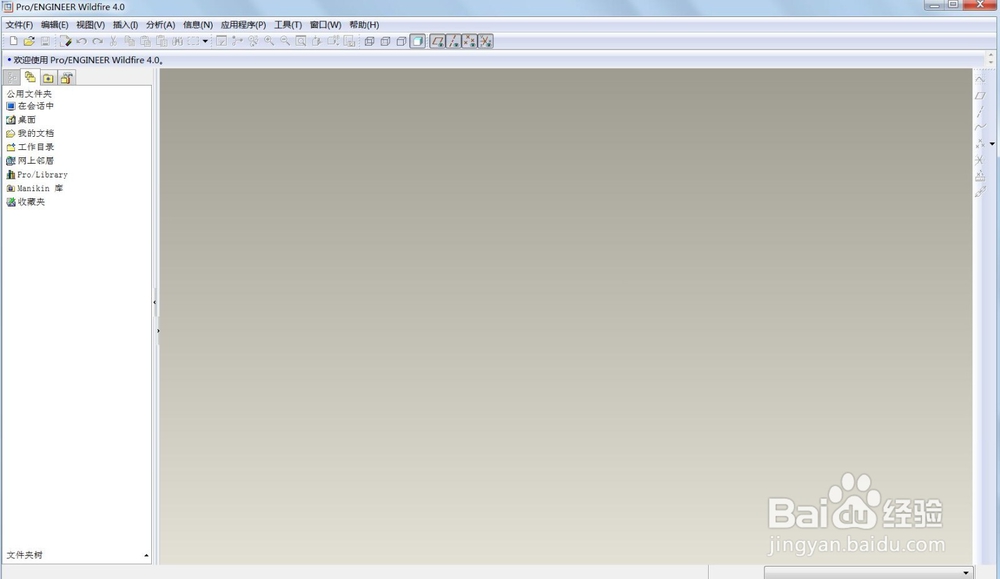
Task: Open the 信息(N) menu
Action: click(198, 25)
